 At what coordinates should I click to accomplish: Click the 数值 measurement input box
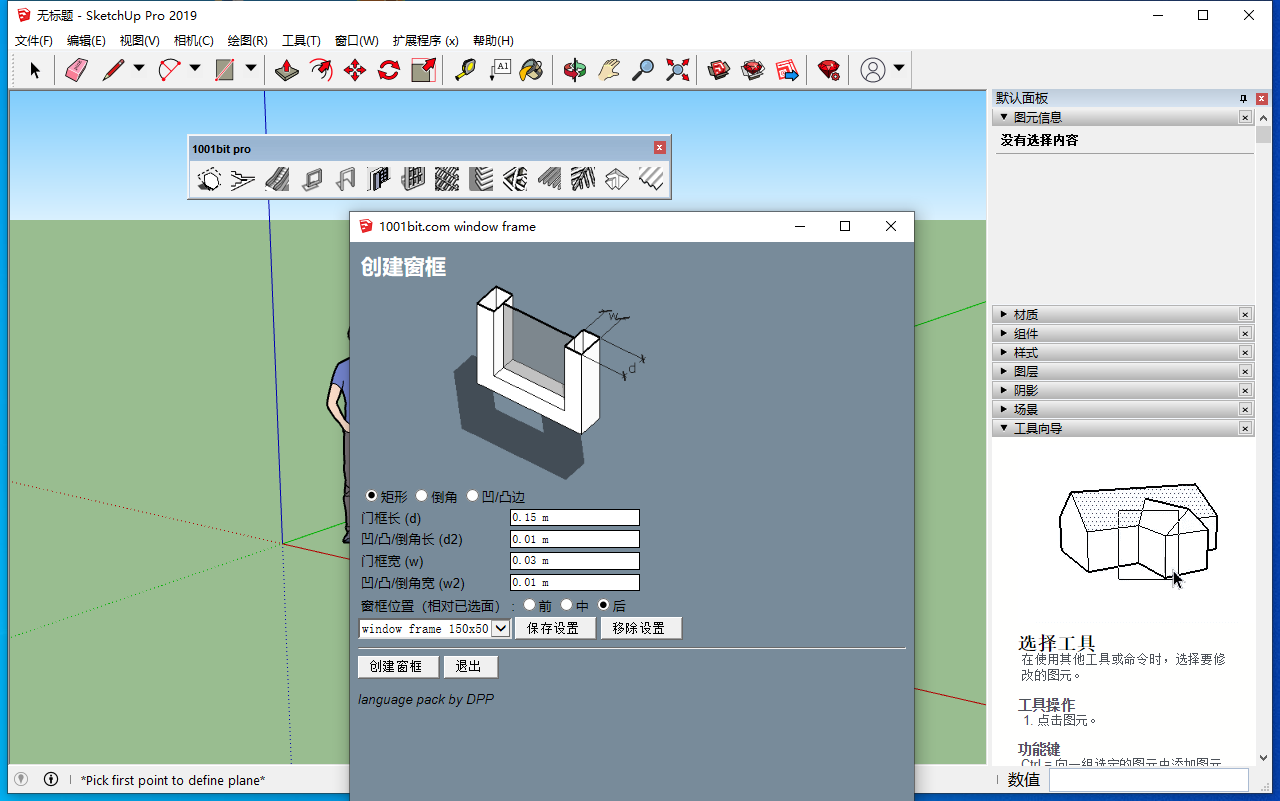point(1148,780)
